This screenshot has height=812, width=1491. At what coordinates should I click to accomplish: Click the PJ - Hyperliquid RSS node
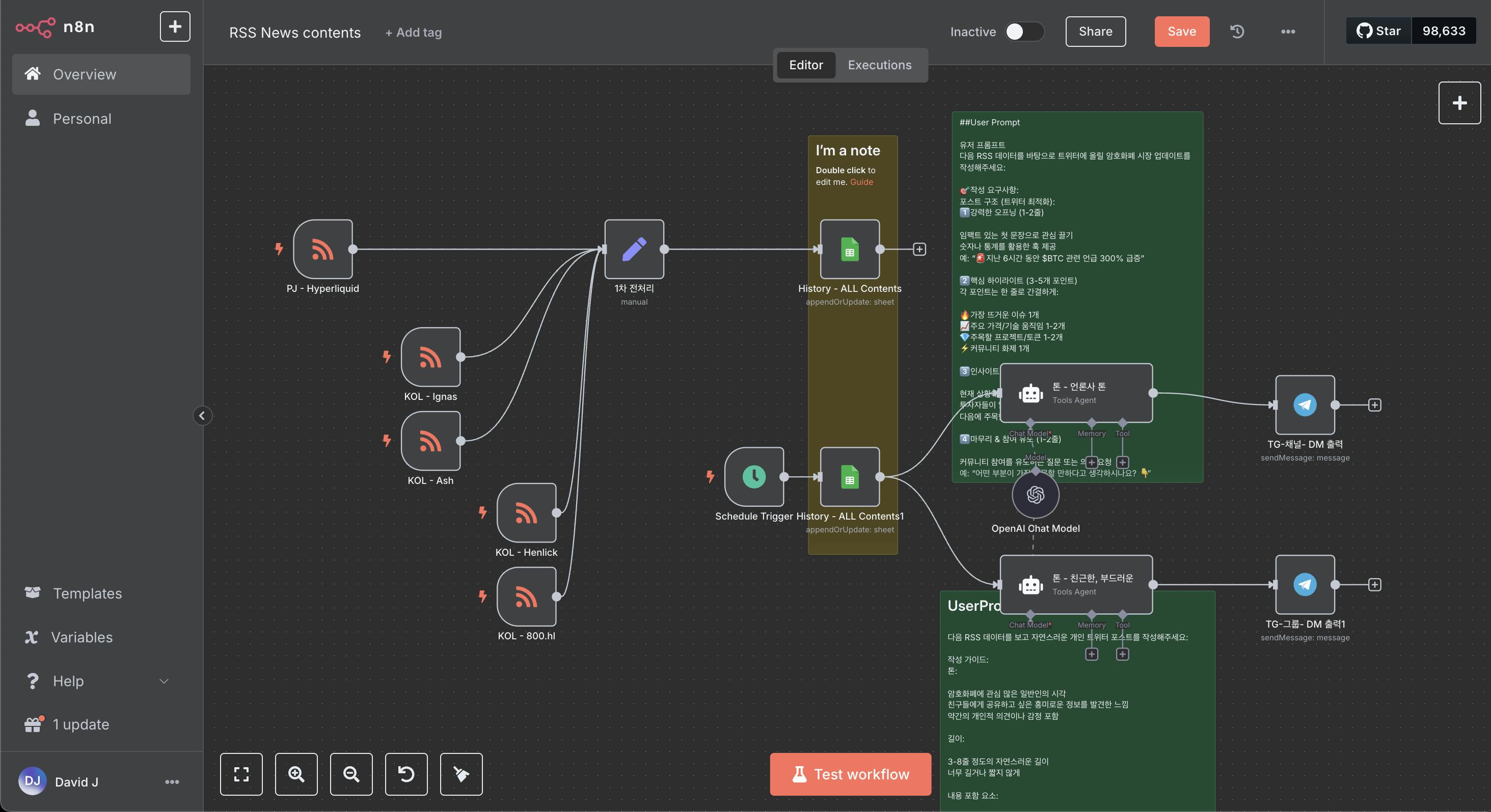tap(322, 250)
